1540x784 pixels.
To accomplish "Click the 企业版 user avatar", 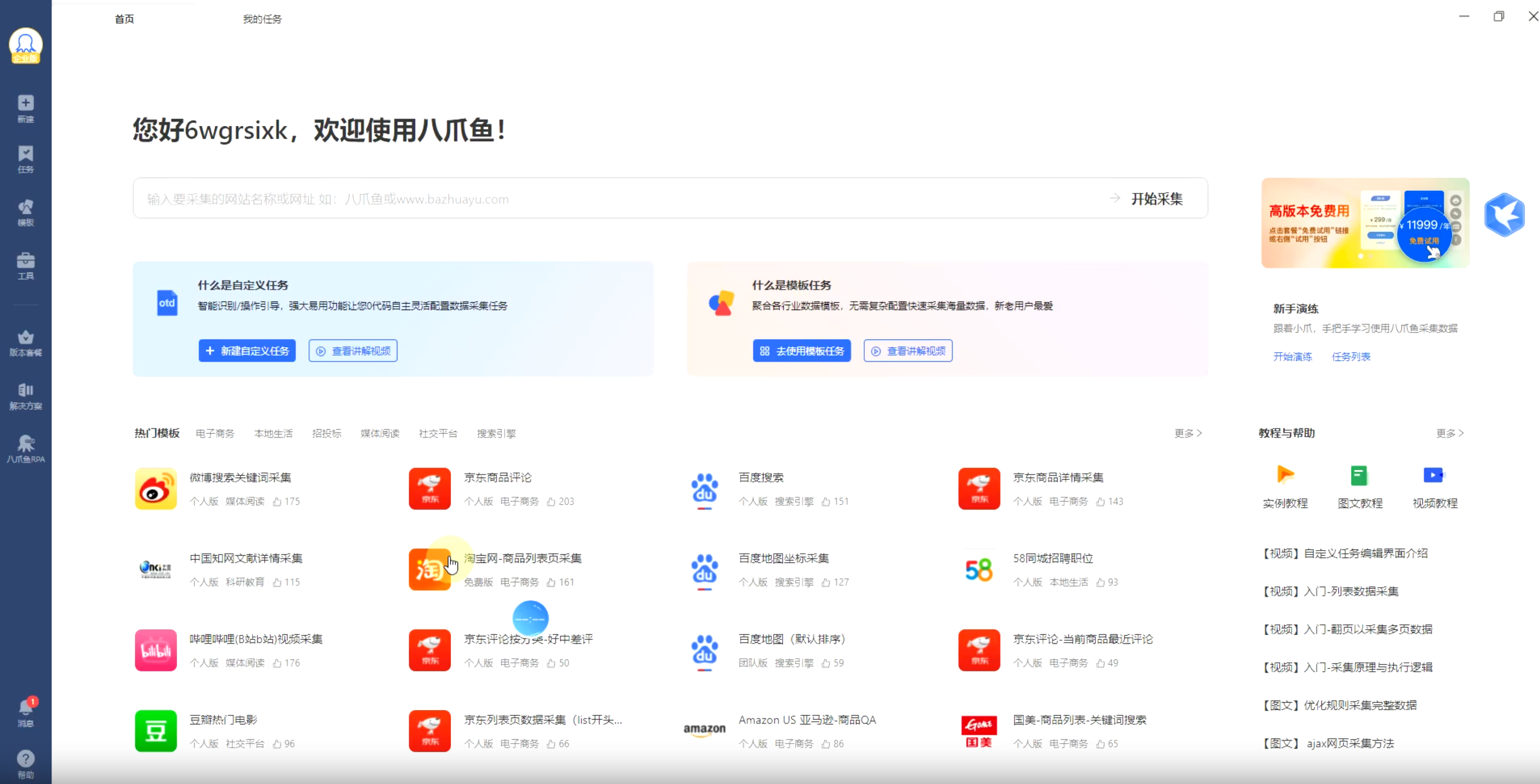I will 25,45.
